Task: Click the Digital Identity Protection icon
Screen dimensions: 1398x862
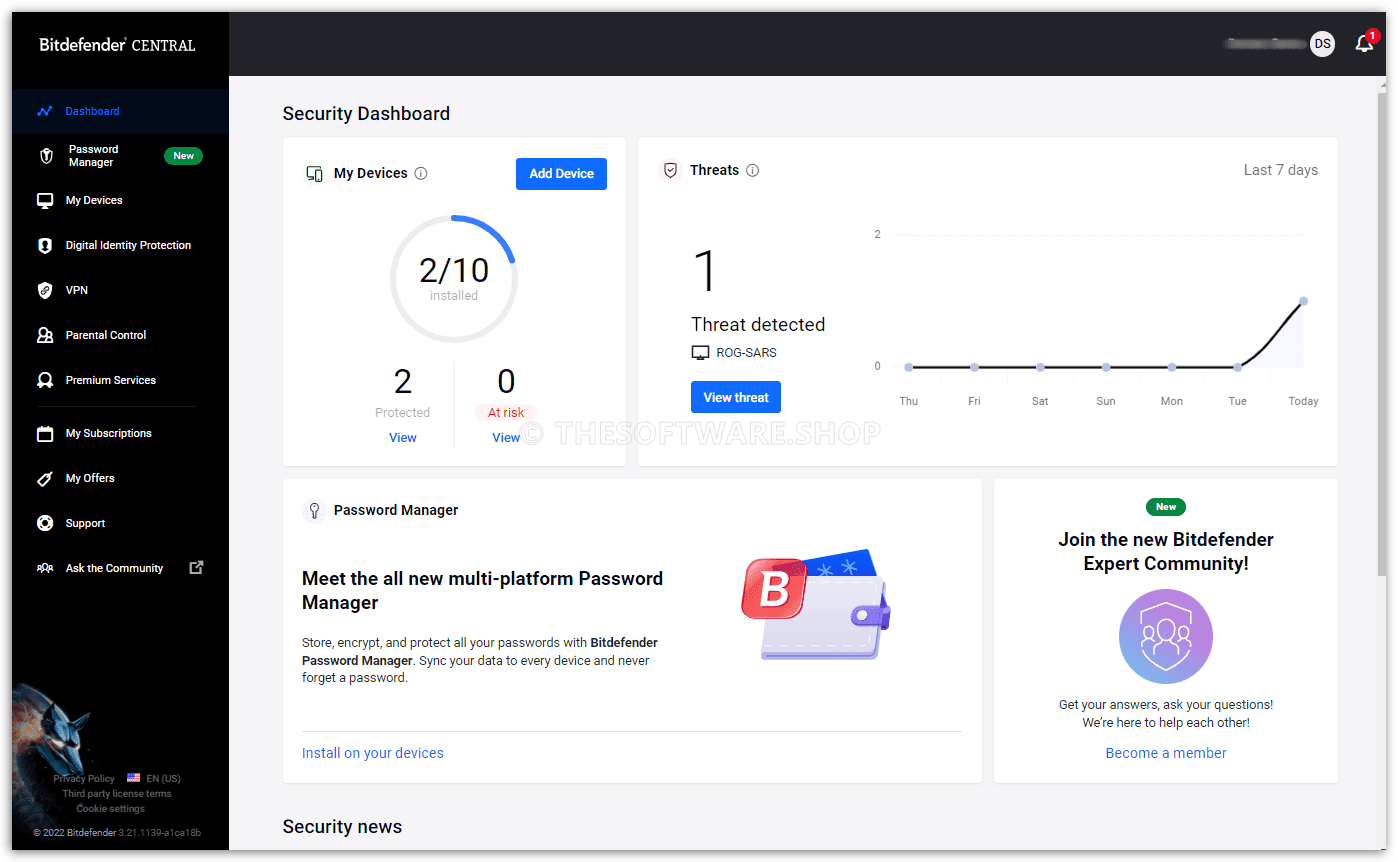Action: pyautogui.click(x=45, y=245)
